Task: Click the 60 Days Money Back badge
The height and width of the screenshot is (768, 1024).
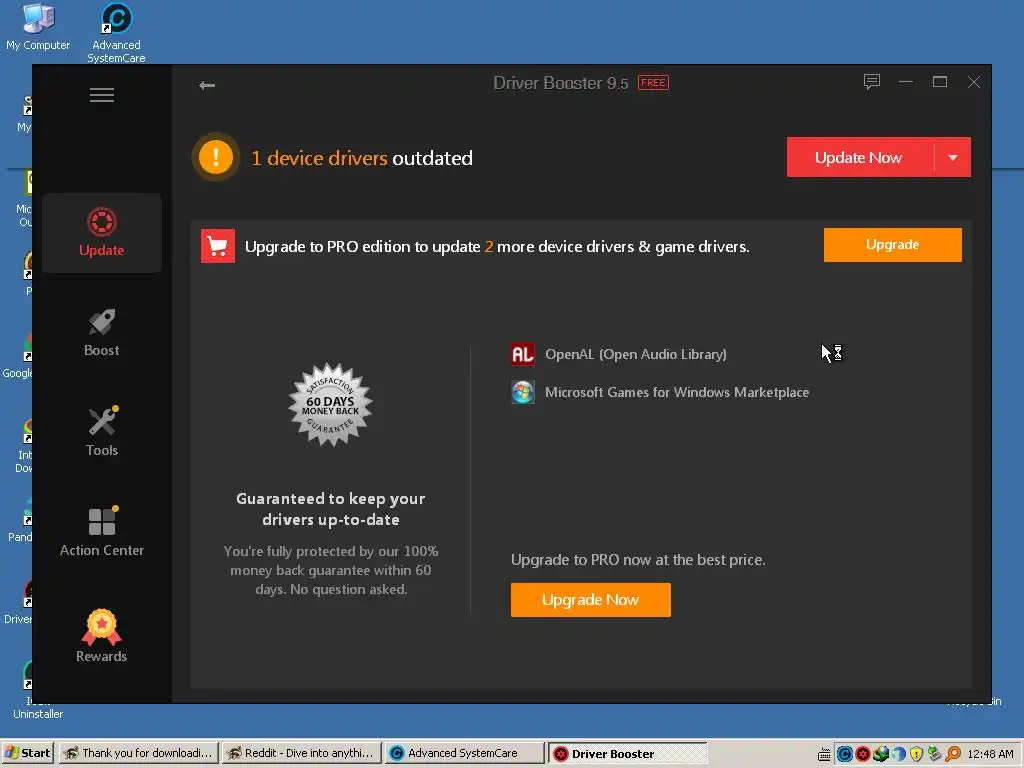Action: coord(330,405)
